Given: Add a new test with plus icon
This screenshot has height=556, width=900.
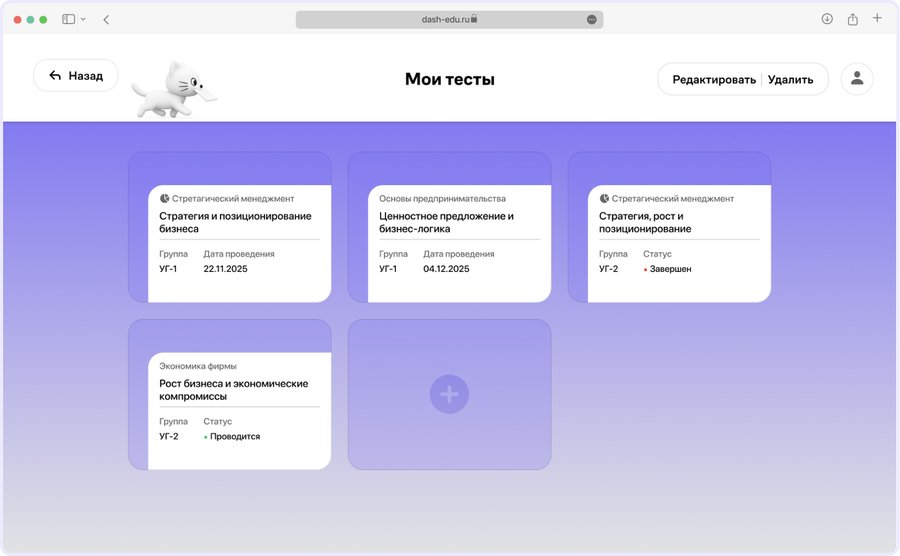Looking at the screenshot, I should [449, 394].
